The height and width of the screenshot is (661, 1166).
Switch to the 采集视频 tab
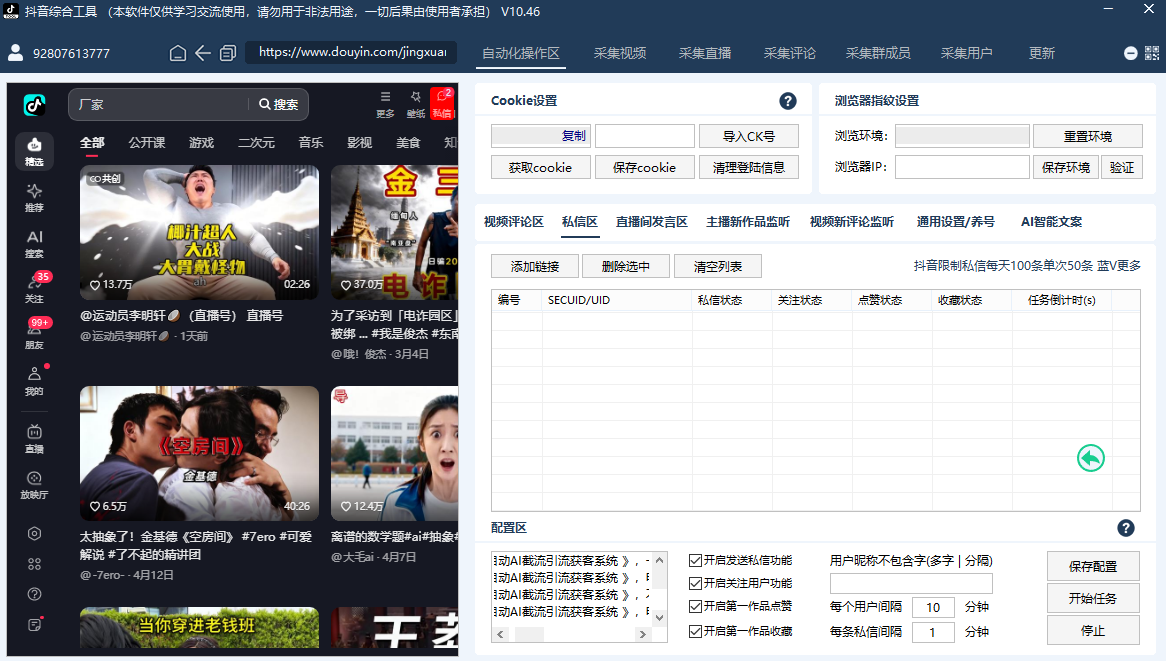pos(619,54)
